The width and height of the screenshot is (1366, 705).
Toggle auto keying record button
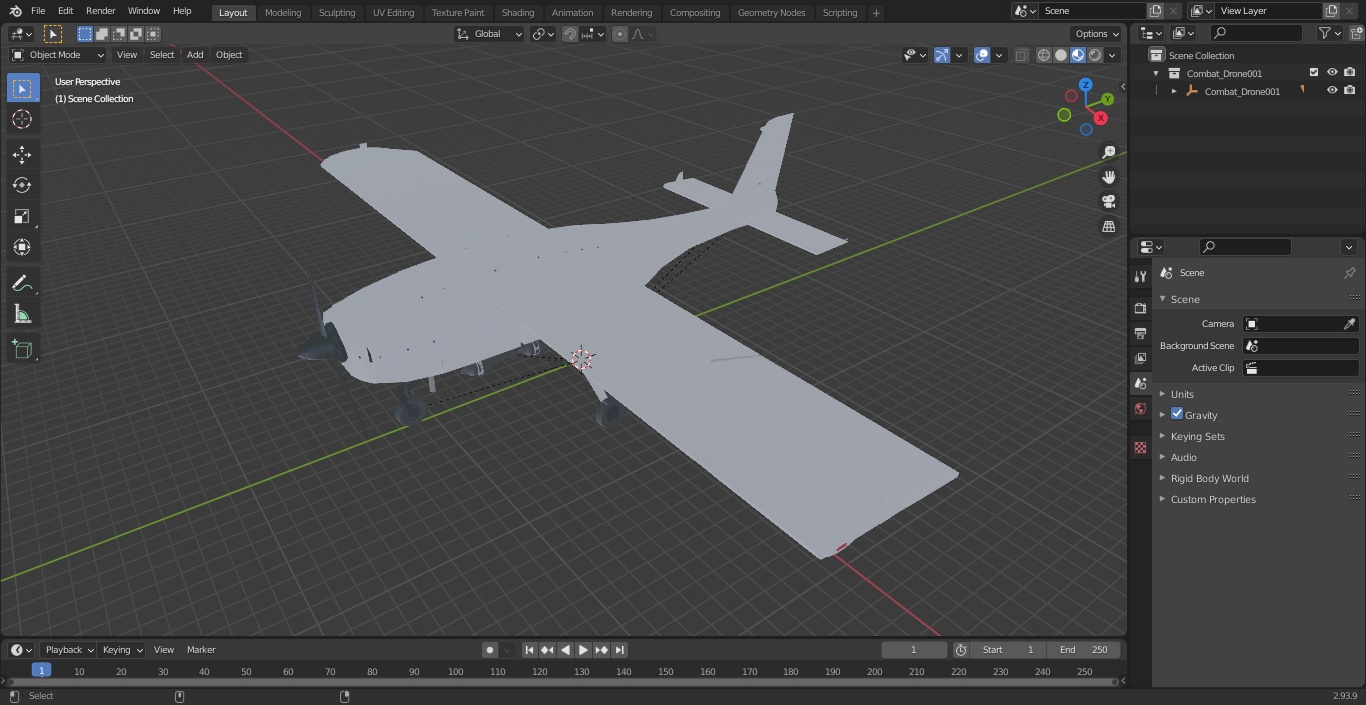(490, 650)
